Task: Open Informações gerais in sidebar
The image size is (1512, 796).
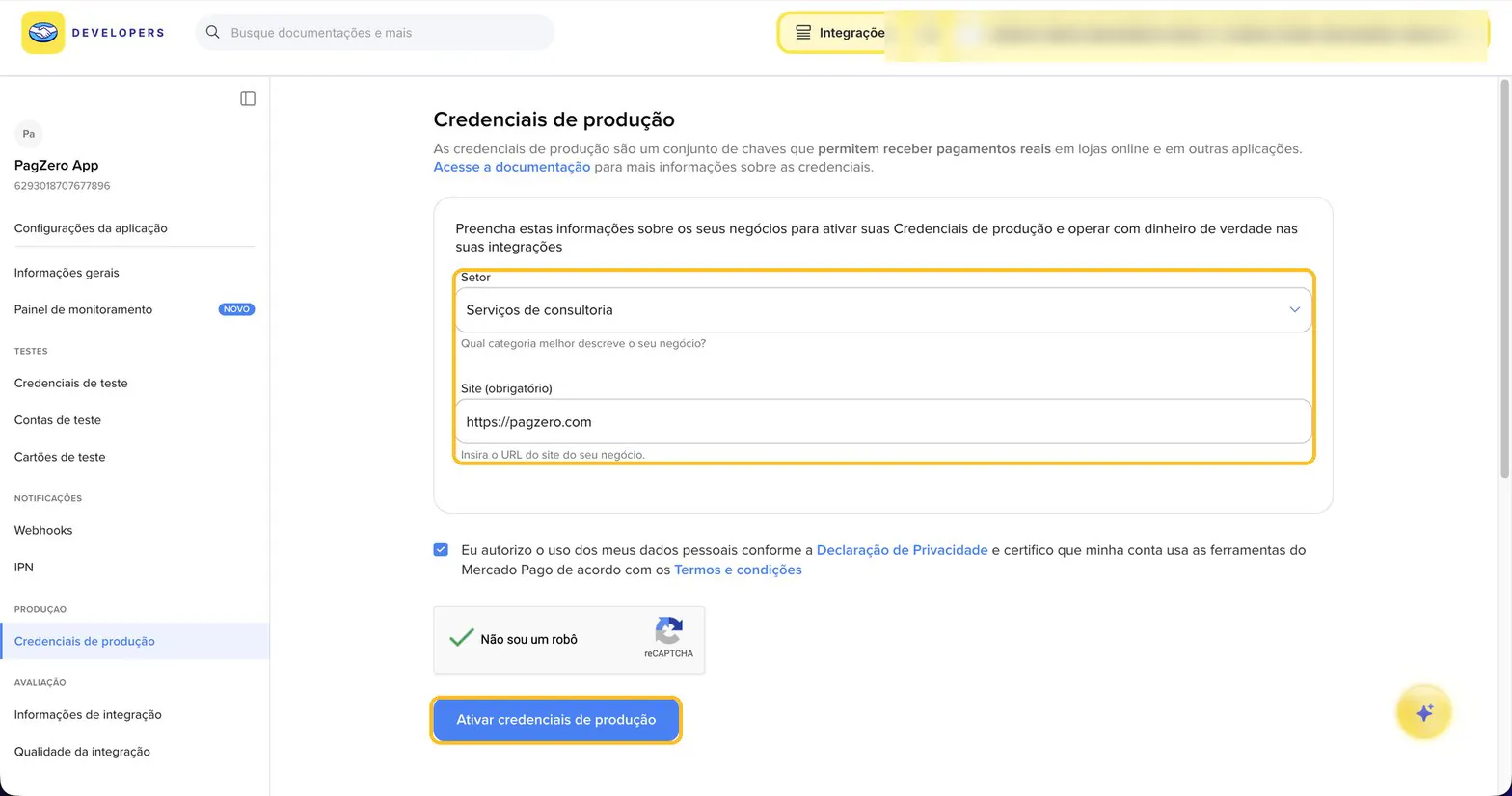Action: (67, 273)
